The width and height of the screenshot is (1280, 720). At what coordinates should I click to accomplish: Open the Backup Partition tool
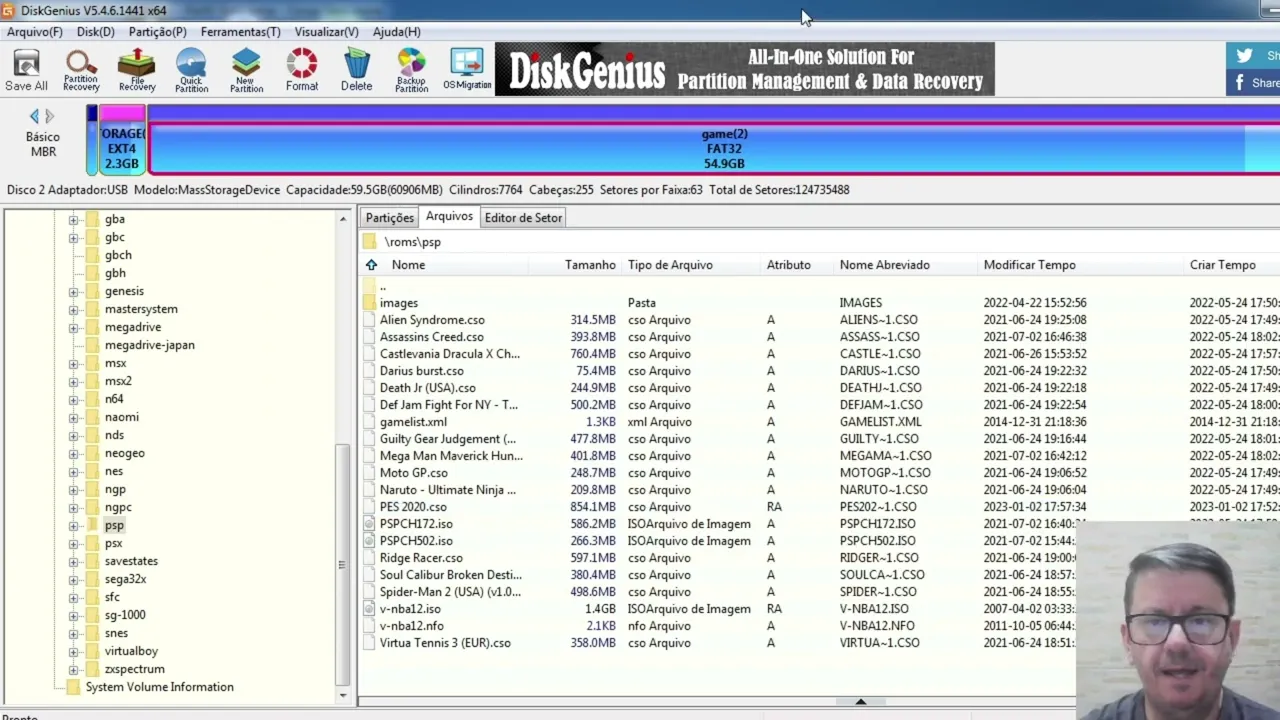pyautogui.click(x=411, y=70)
